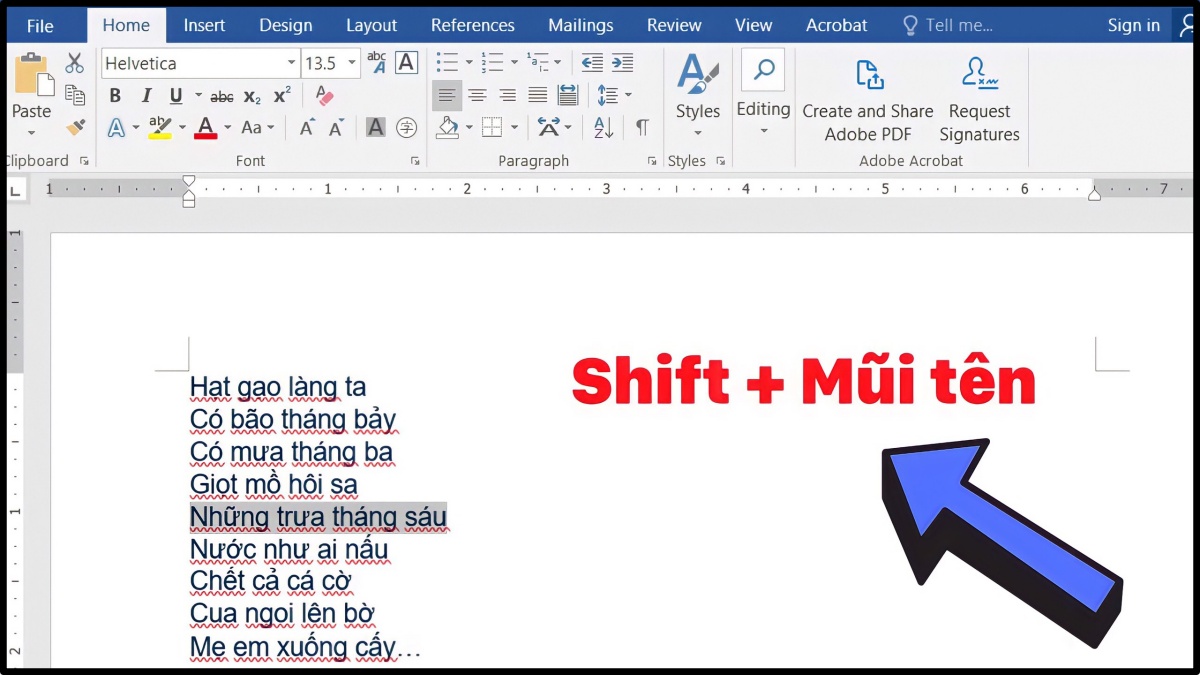Enable justified alignment
Viewport: 1200px width, 675px height.
(x=538, y=94)
